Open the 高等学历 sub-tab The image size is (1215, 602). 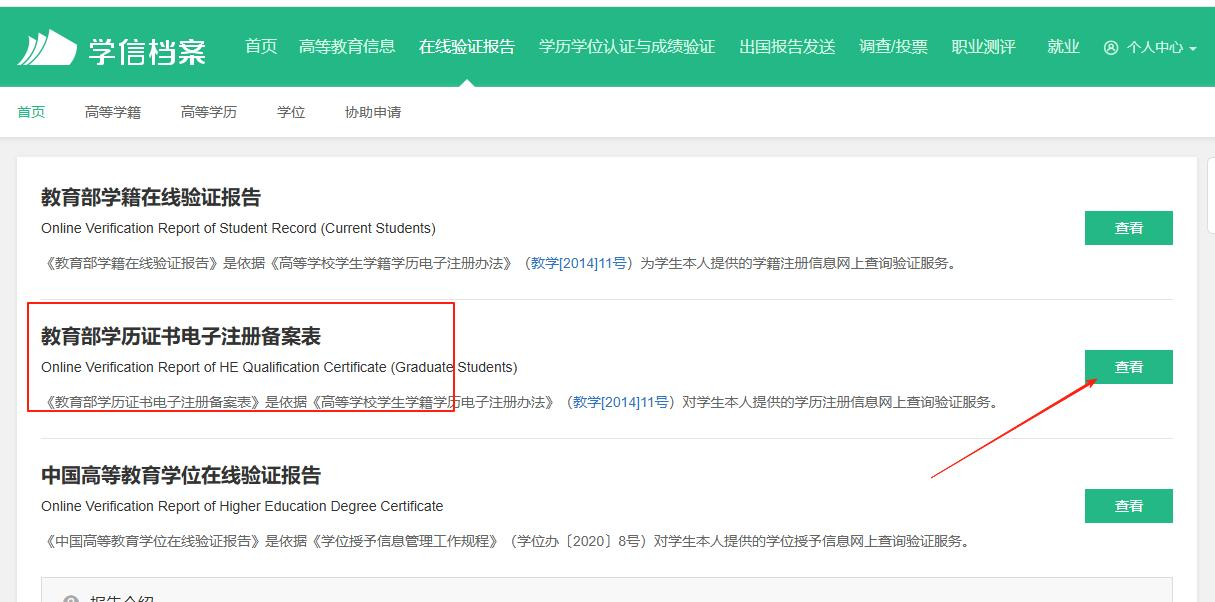pos(209,112)
